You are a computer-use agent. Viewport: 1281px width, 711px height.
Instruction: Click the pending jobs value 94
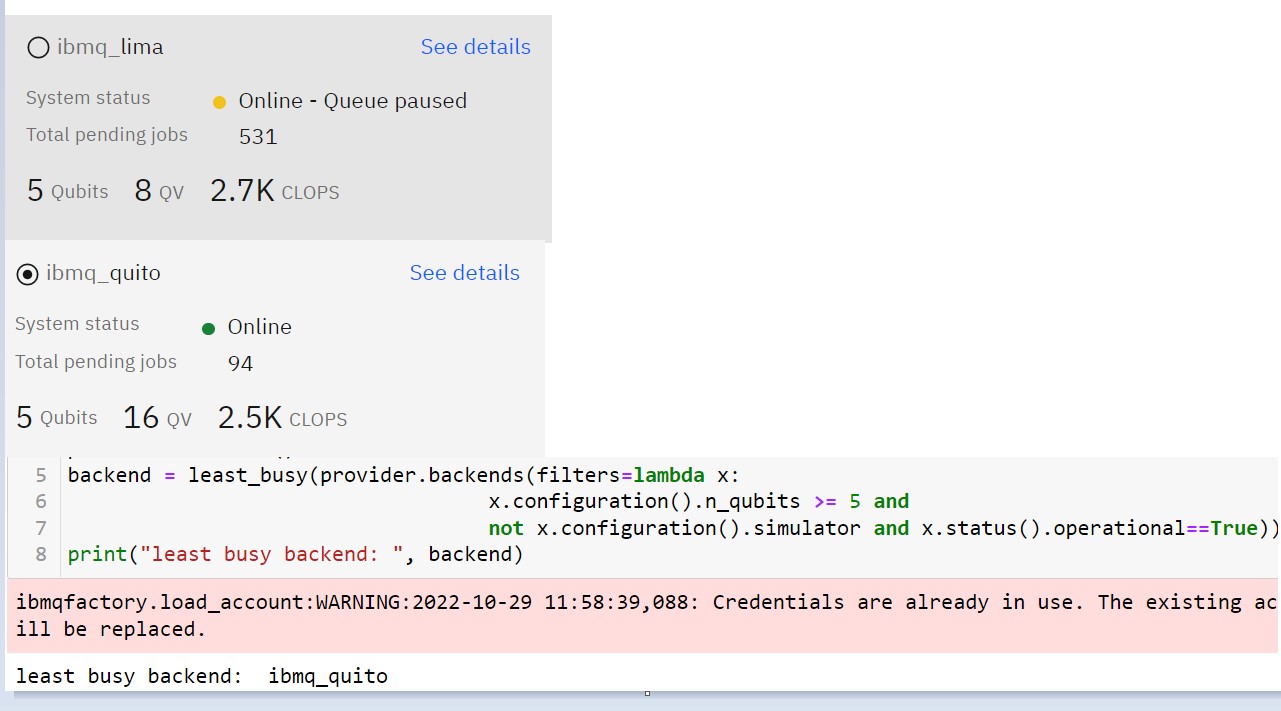click(240, 363)
